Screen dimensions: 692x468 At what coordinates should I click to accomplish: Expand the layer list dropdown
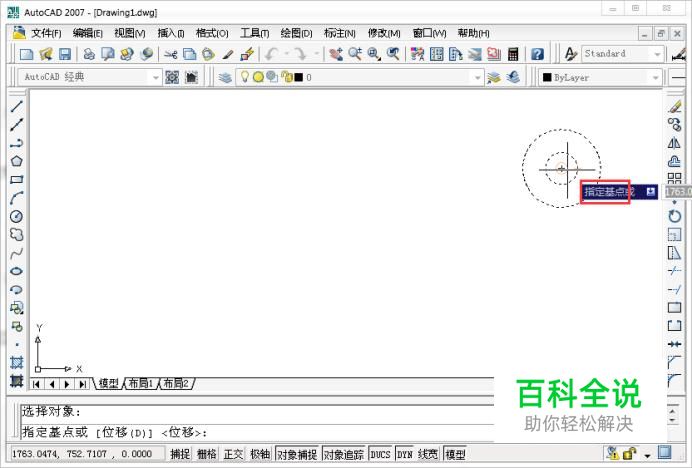[x=477, y=78]
